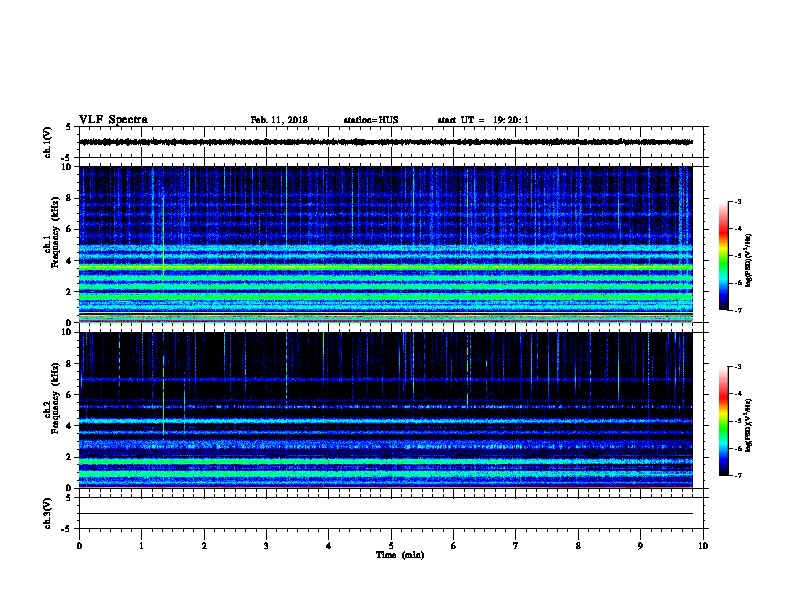Click the time-axis tick label "10"
The height and width of the screenshot is (612, 792).
tap(703, 545)
